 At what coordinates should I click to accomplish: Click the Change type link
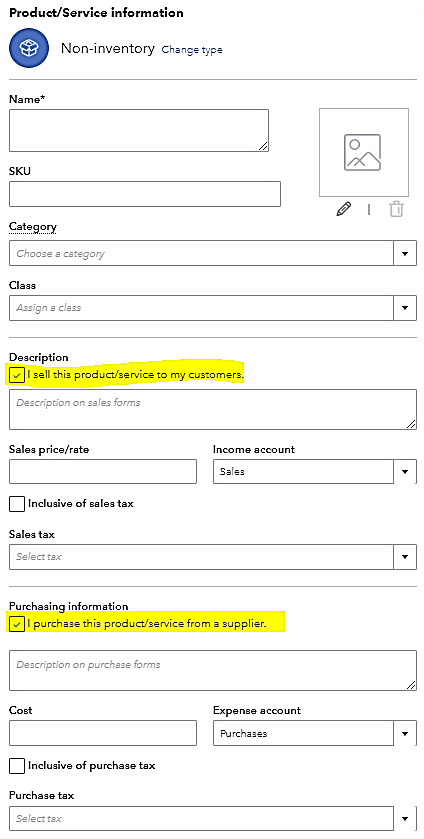(x=192, y=50)
